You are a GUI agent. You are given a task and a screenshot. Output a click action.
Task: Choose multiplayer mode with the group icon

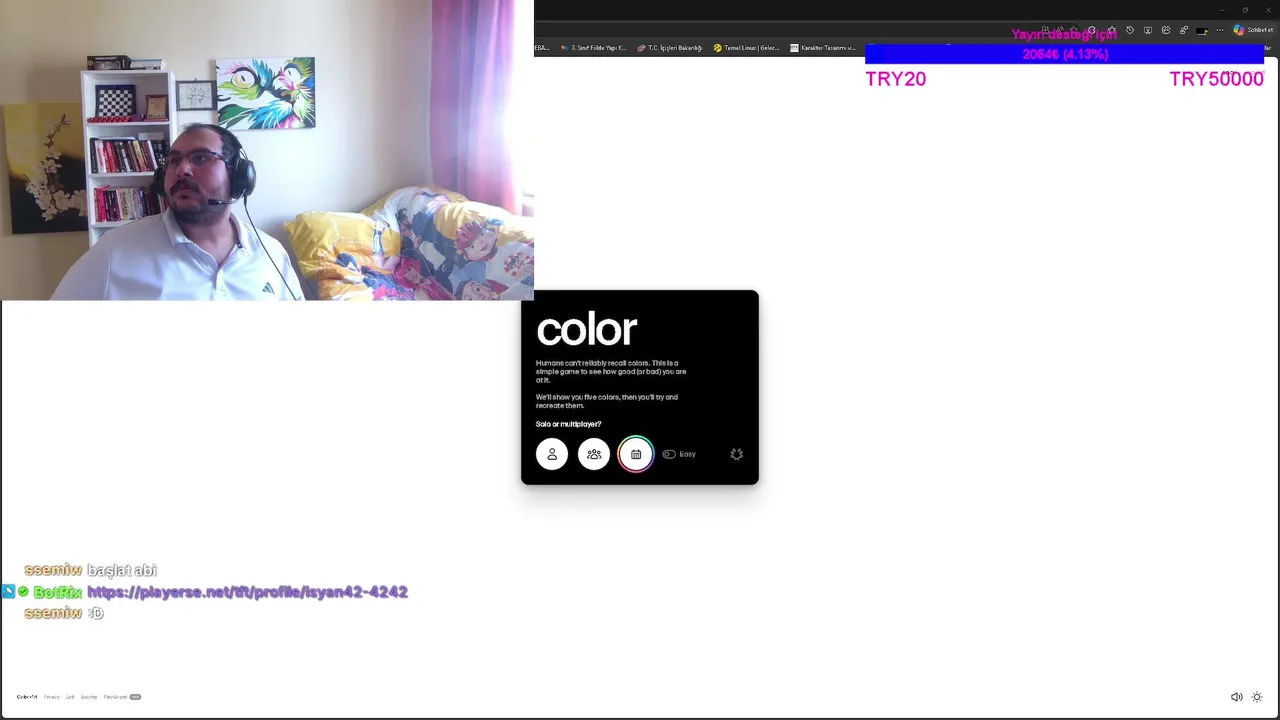click(594, 454)
